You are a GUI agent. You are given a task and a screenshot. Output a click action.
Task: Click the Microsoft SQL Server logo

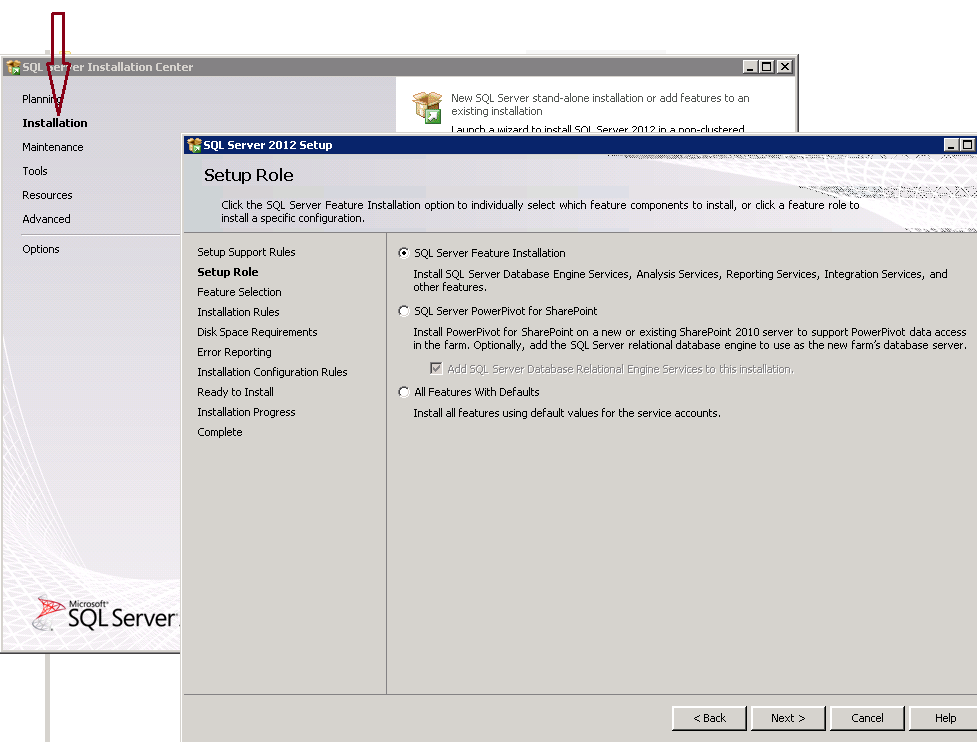105,614
